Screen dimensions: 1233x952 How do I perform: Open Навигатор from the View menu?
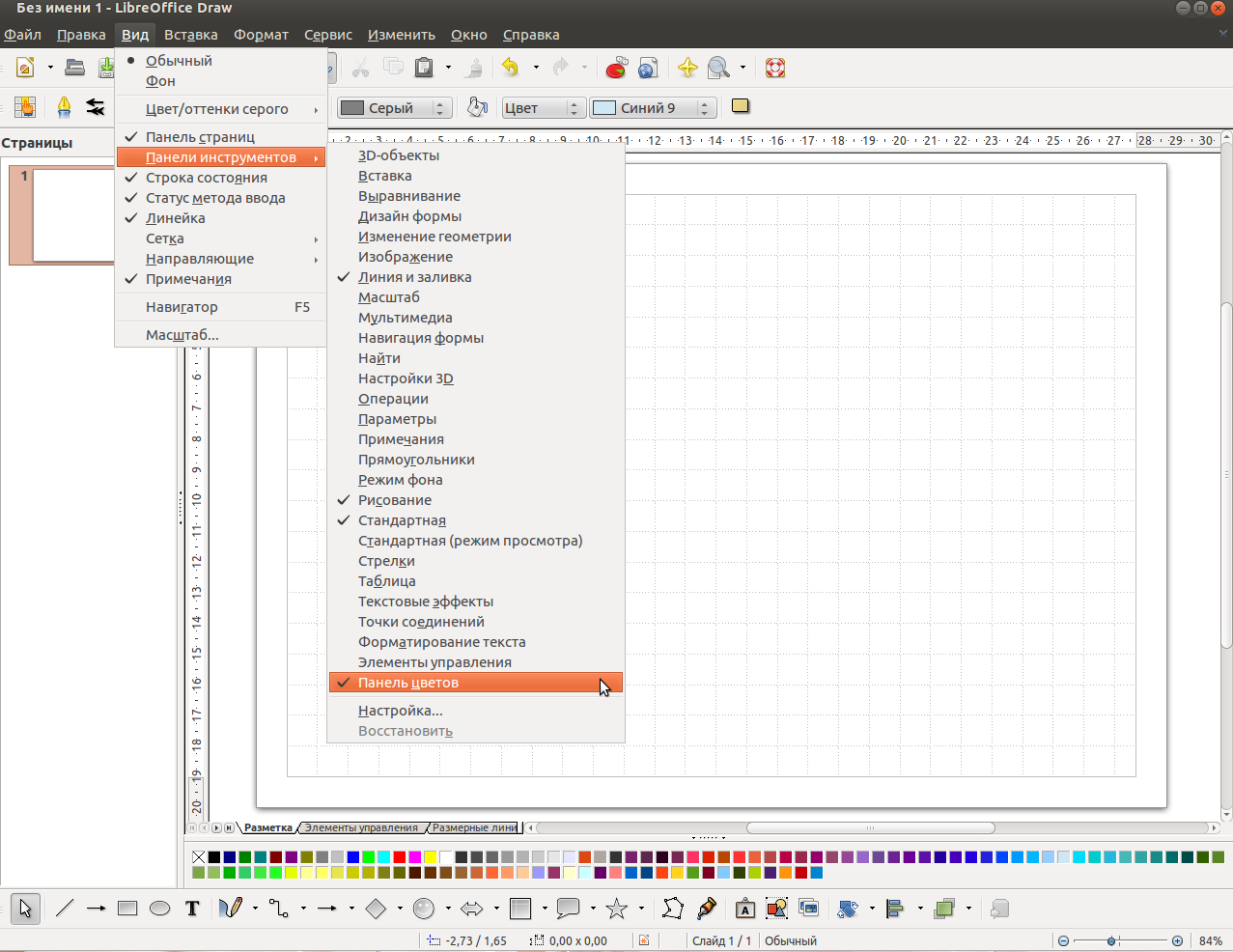221,307
